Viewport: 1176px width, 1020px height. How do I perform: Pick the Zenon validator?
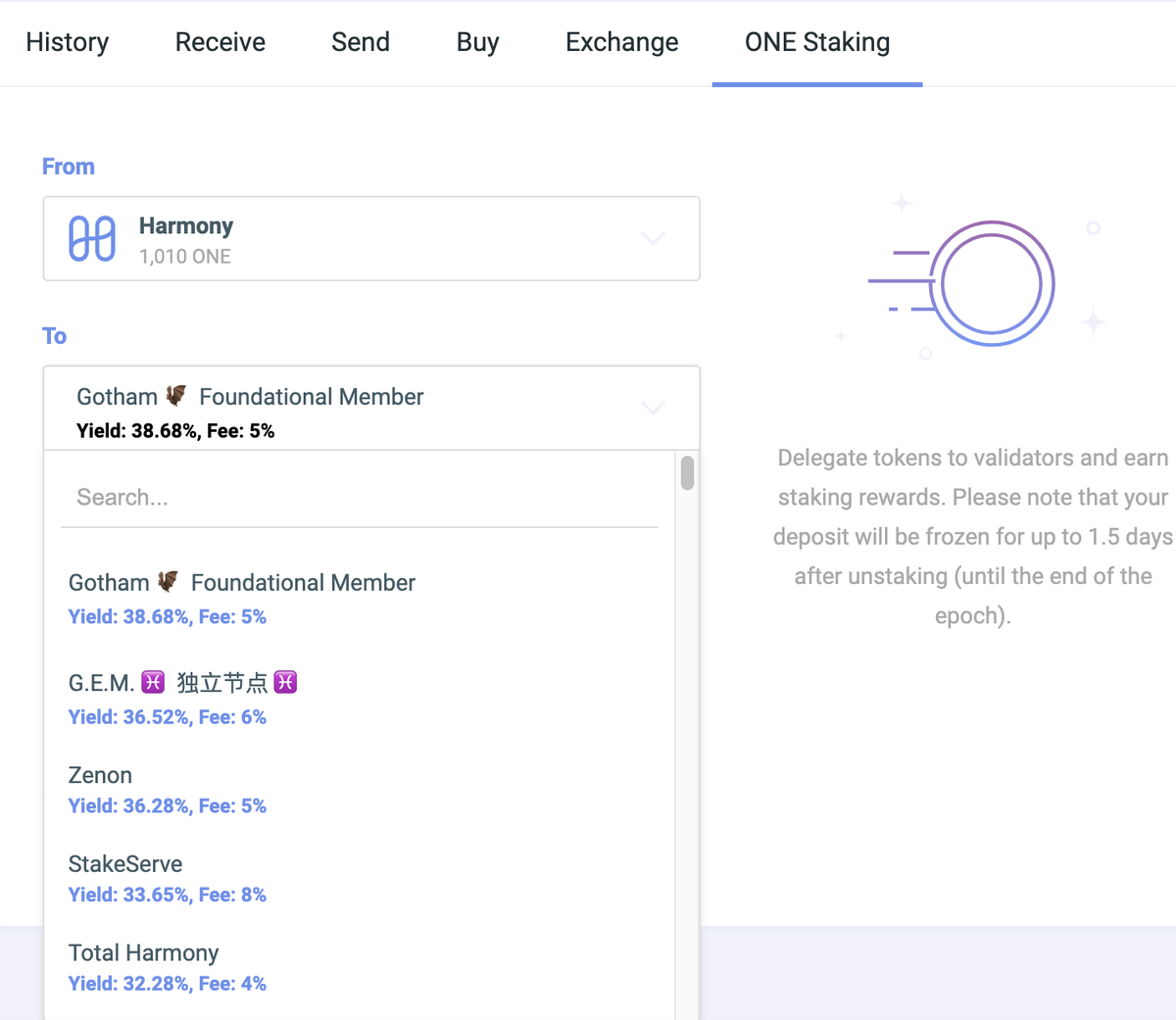[x=359, y=790]
